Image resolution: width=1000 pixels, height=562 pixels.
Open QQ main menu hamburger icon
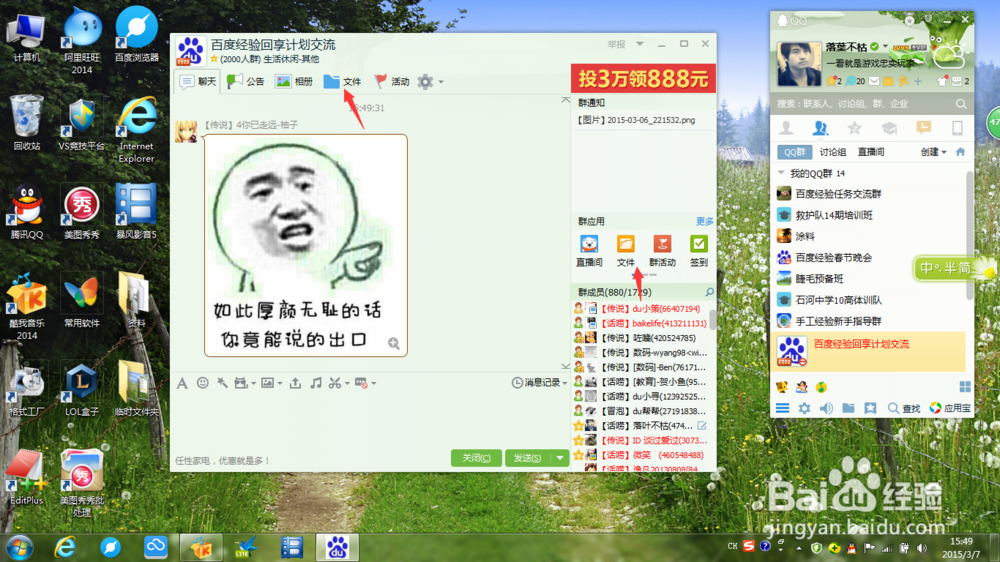tap(783, 408)
